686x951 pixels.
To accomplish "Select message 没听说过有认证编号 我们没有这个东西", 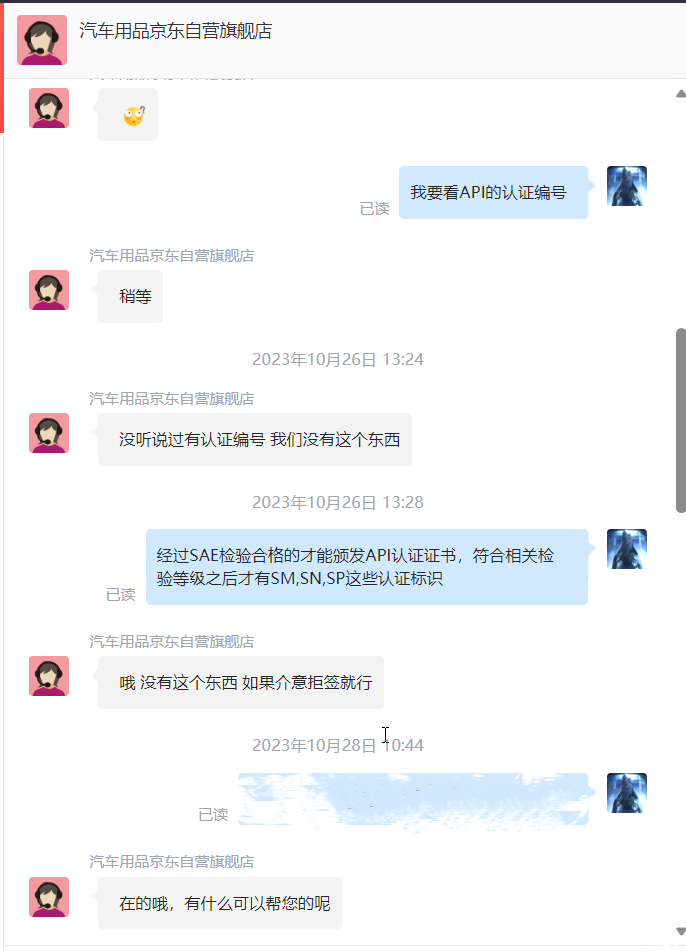I will pyautogui.click(x=255, y=439).
